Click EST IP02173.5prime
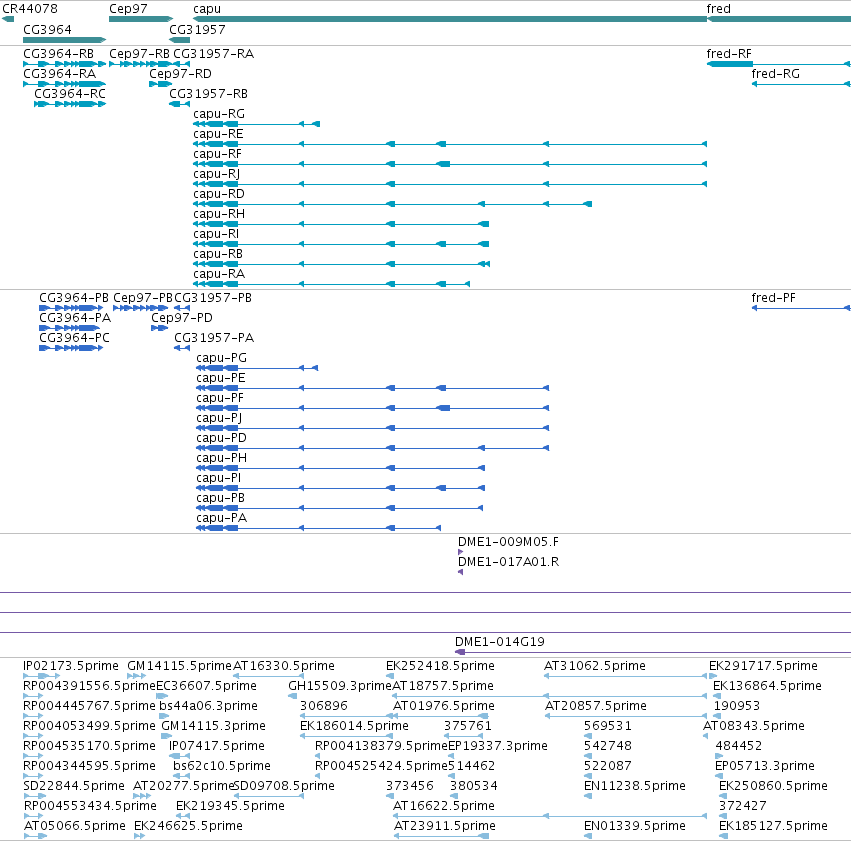 pyautogui.click(x=42, y=676)
